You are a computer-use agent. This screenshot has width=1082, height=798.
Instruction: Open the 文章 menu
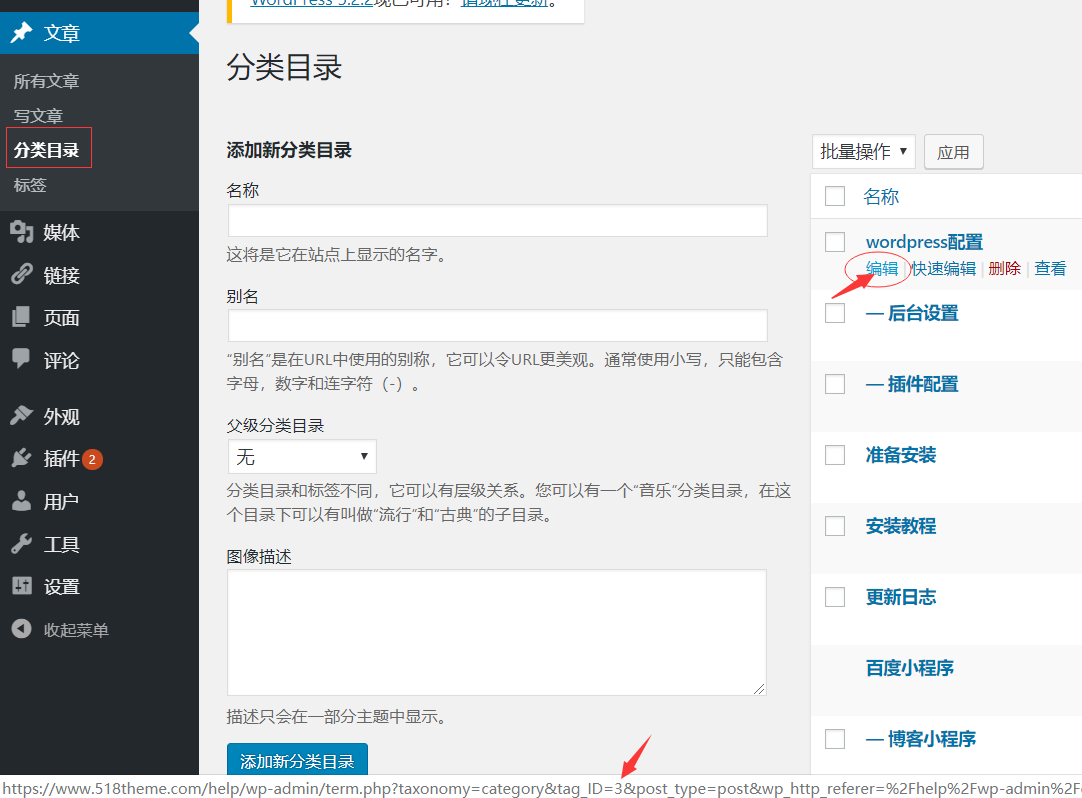61,32
